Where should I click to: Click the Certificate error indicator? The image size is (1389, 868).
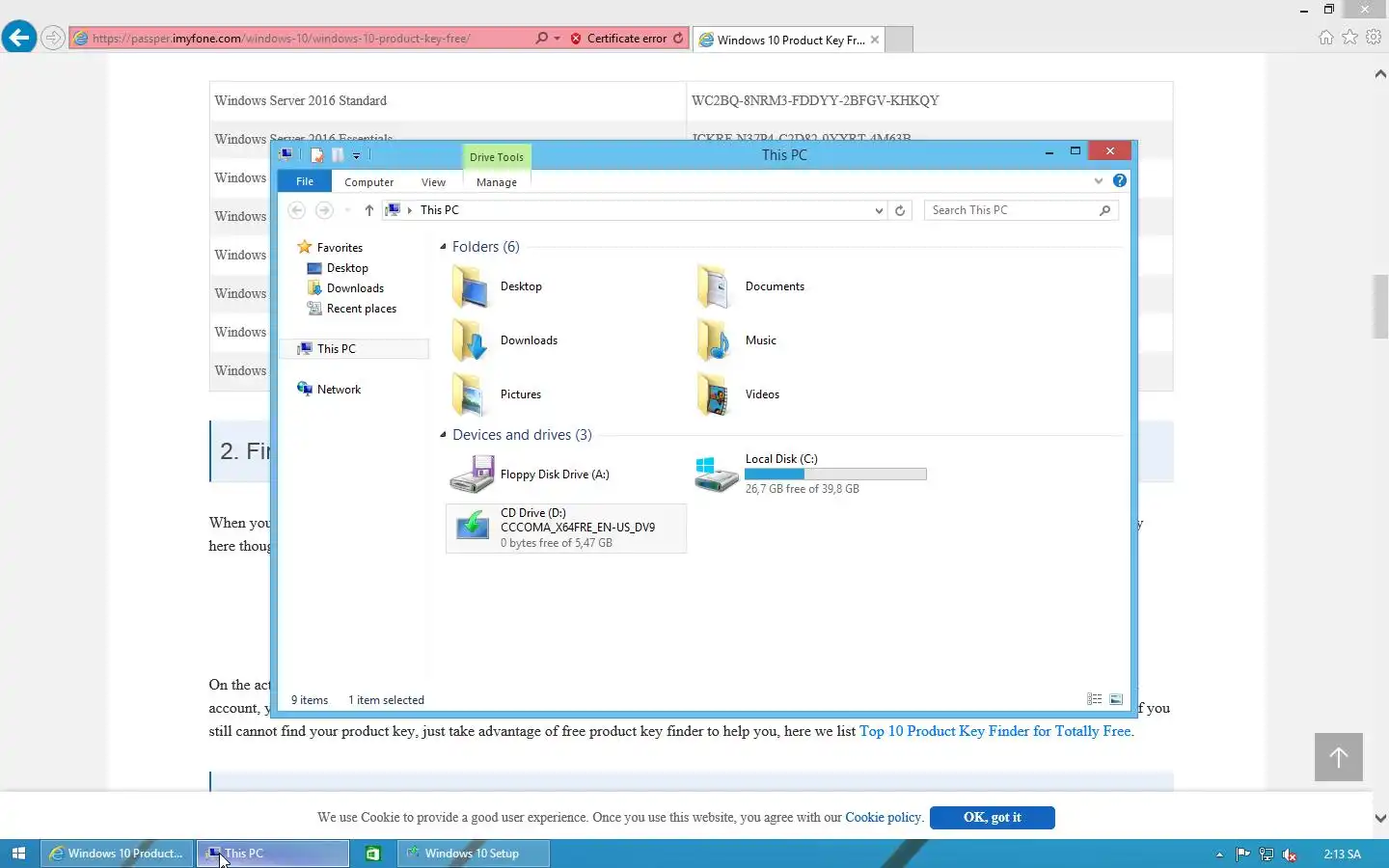[x=618, y=39]
